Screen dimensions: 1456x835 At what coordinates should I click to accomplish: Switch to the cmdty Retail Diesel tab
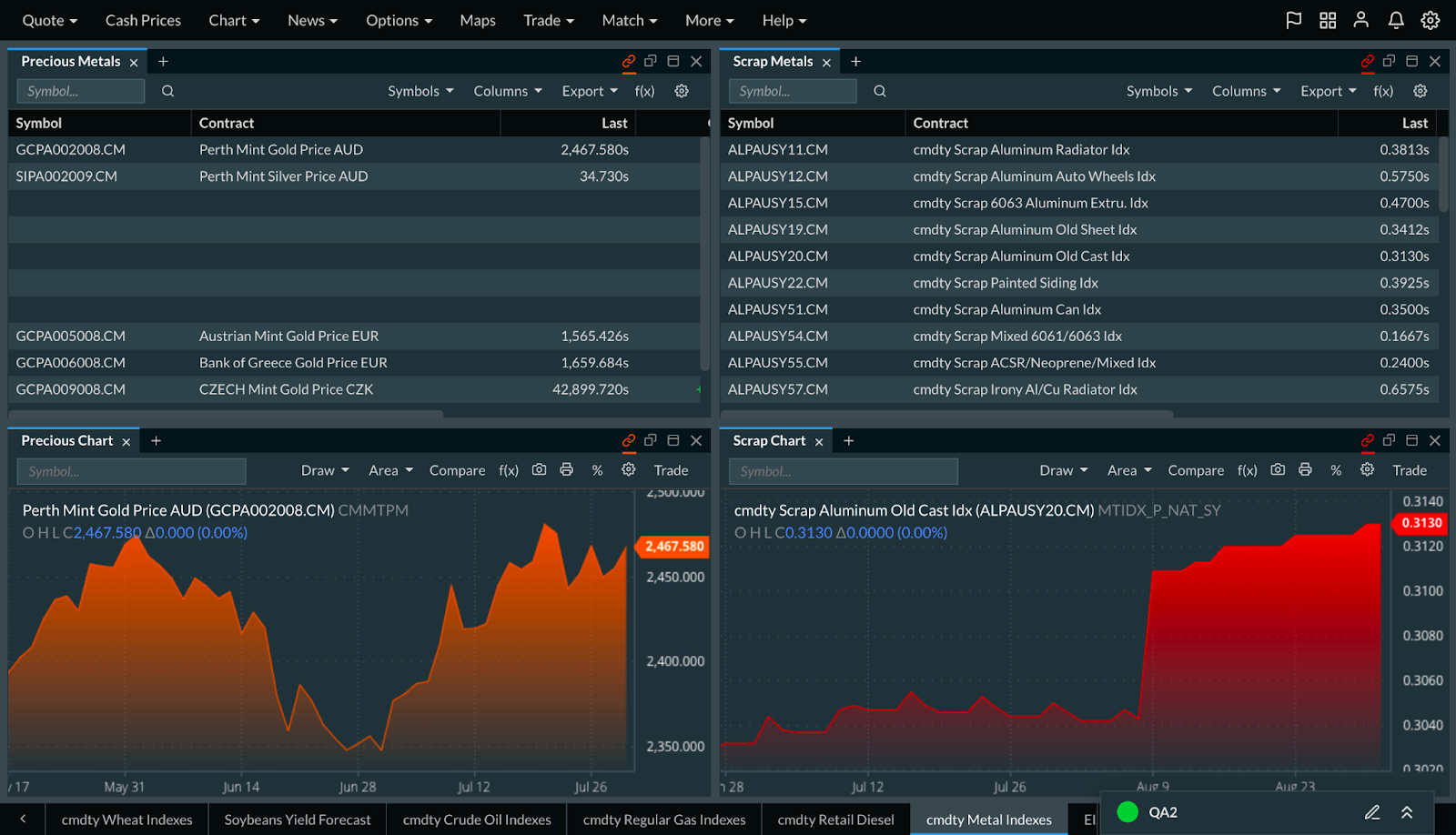pyautogui.click(x=836, y=820)
